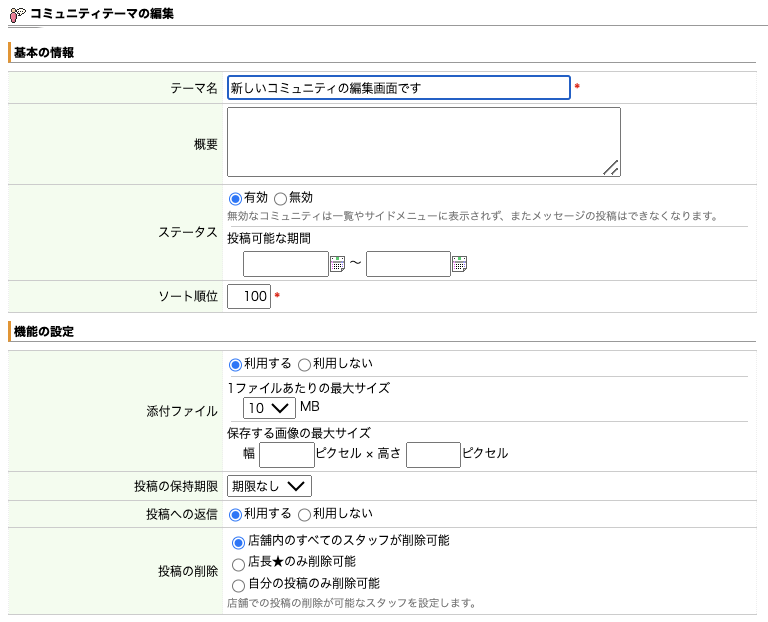This screenshot has width=768, height=622.
Task: Click the 機能の設定 section heading
Action: pos(44,332)
